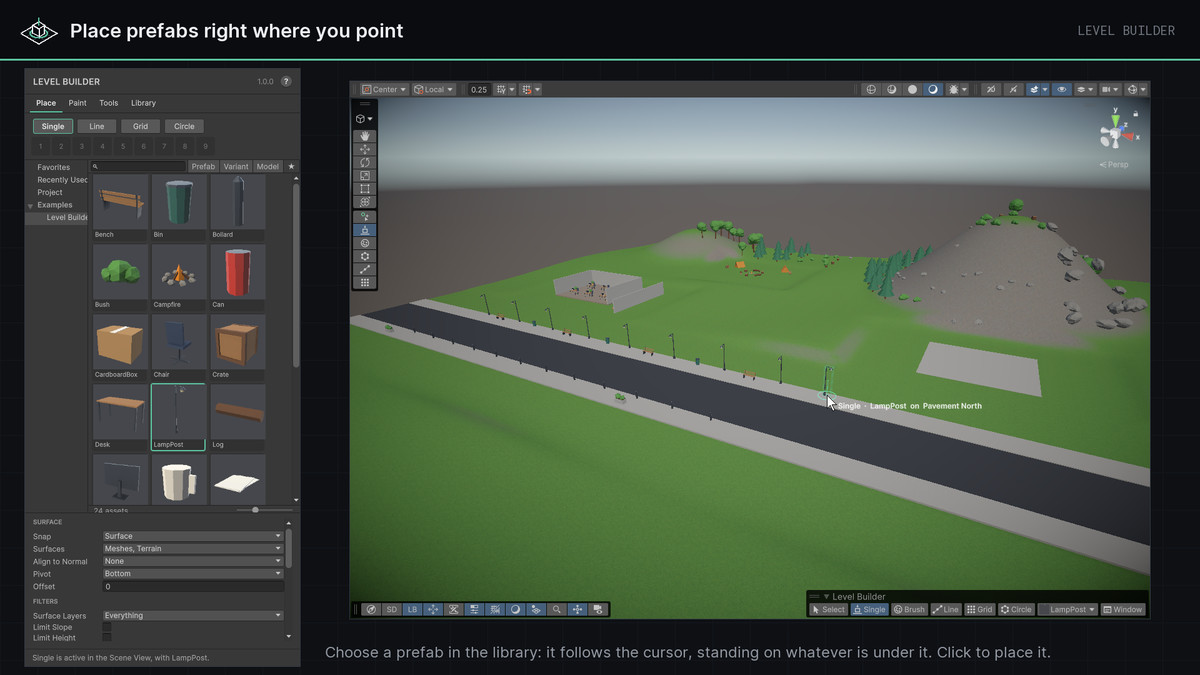Click the Offset value field
This screenshot has width=1200, height=675.
pos(193,586)
